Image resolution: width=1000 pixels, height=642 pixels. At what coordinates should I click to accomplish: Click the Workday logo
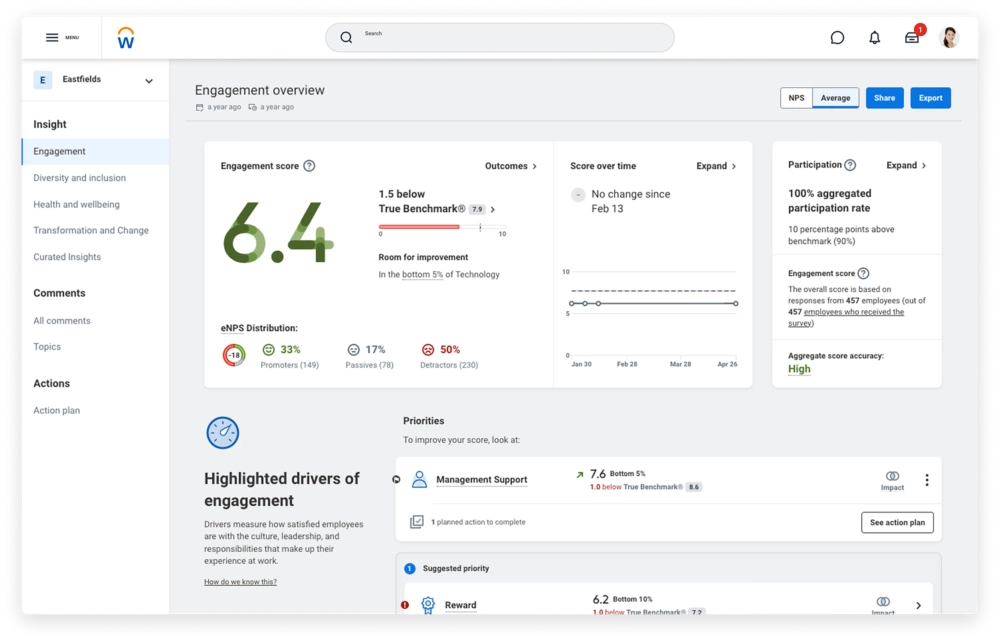coord(125,38)
